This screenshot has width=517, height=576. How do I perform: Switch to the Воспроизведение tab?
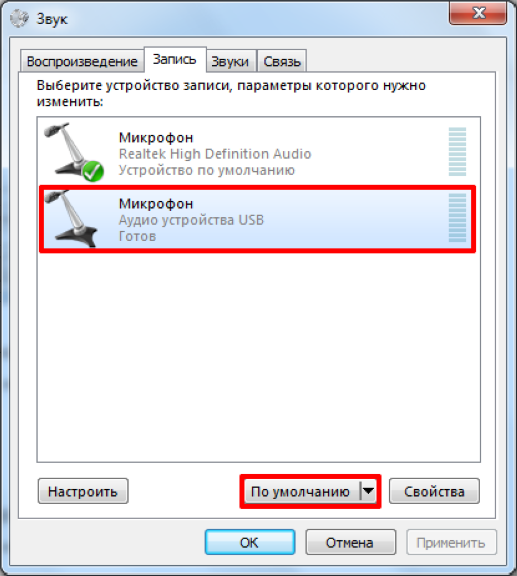point(82,61)
